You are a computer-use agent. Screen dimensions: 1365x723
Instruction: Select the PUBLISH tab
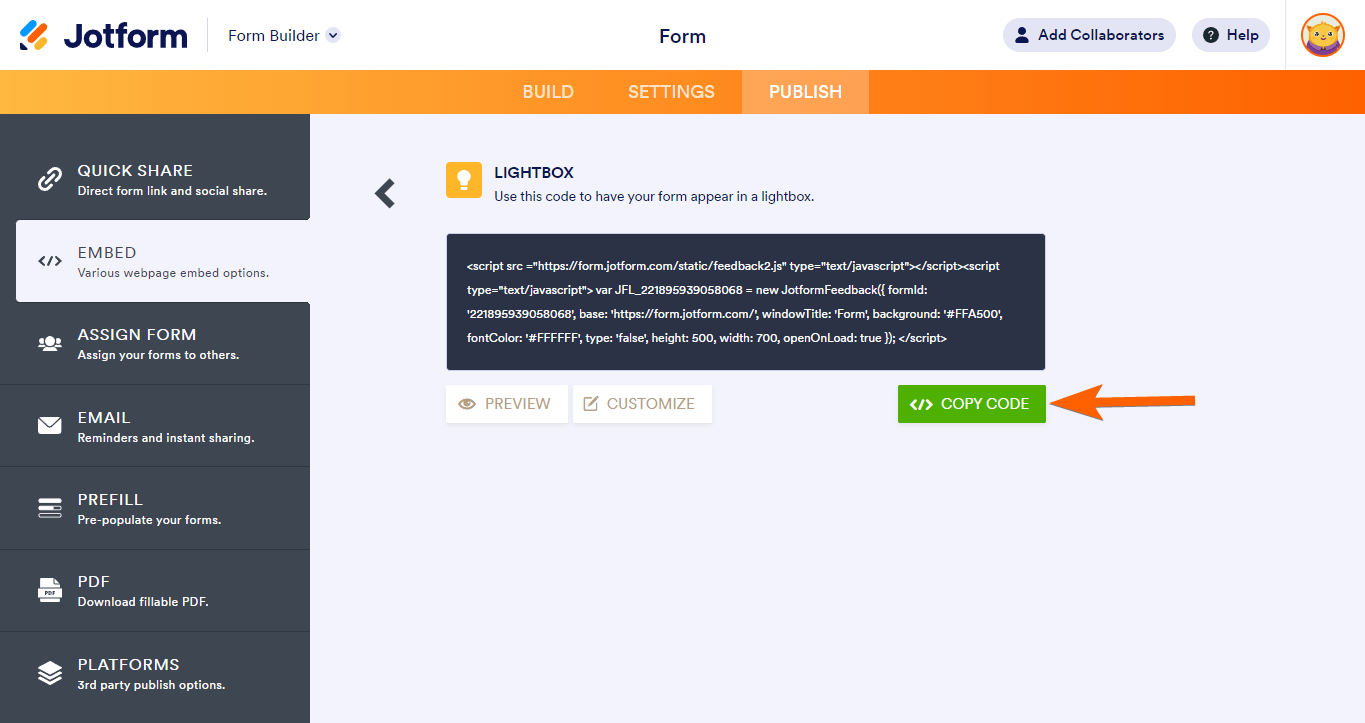[x=805, y=92]
